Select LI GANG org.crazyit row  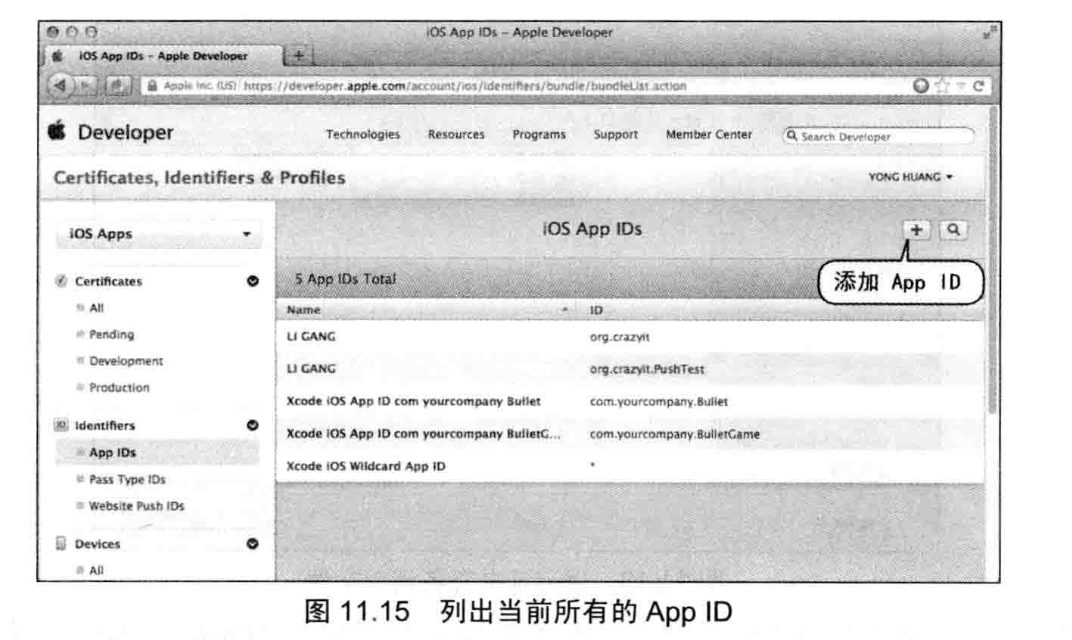630,336
